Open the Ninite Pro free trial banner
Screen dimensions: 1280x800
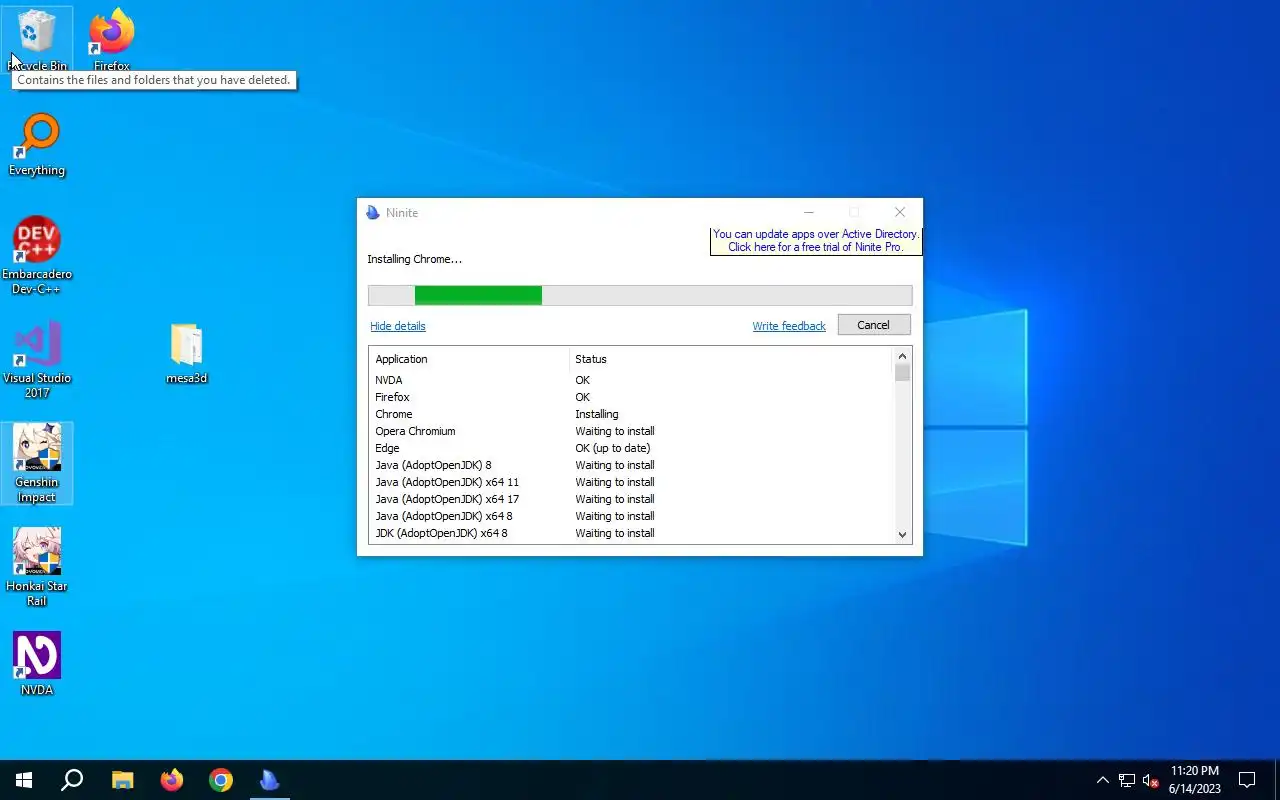pos(816,241)
